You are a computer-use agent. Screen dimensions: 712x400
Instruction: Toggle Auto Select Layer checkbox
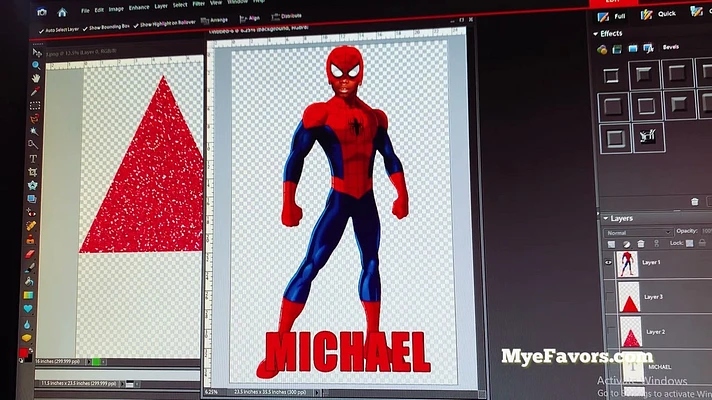[x=41, y=31]
